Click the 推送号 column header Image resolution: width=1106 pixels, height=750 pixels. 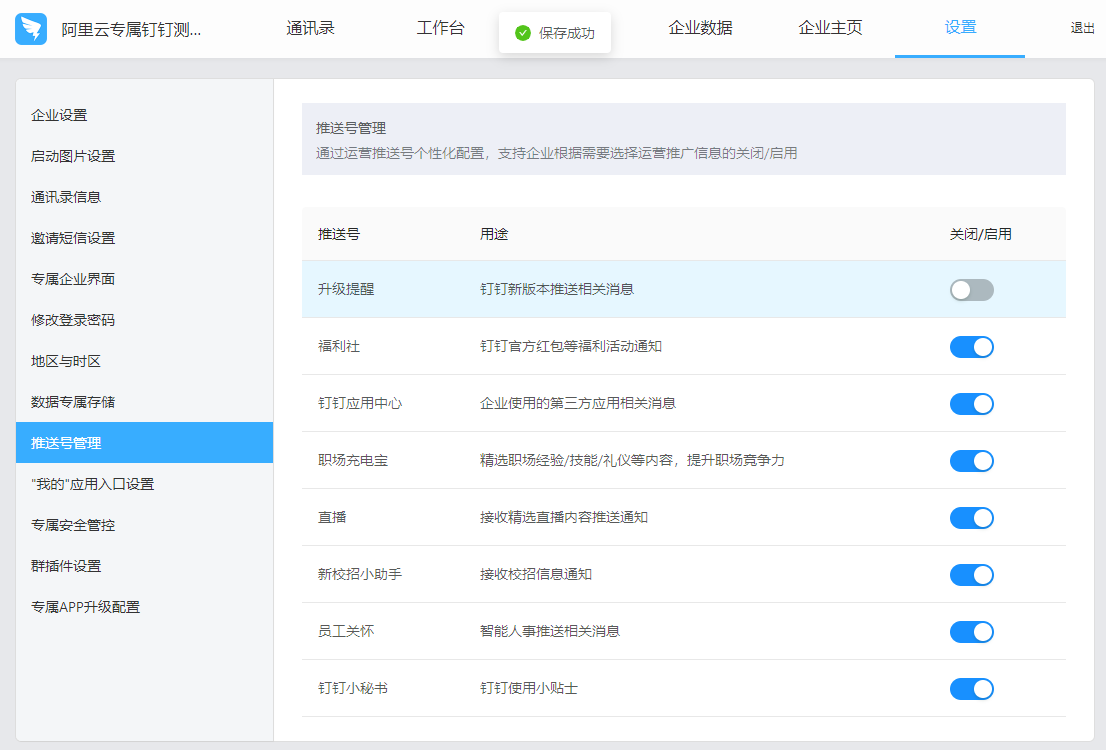click(x=339, y=234)
